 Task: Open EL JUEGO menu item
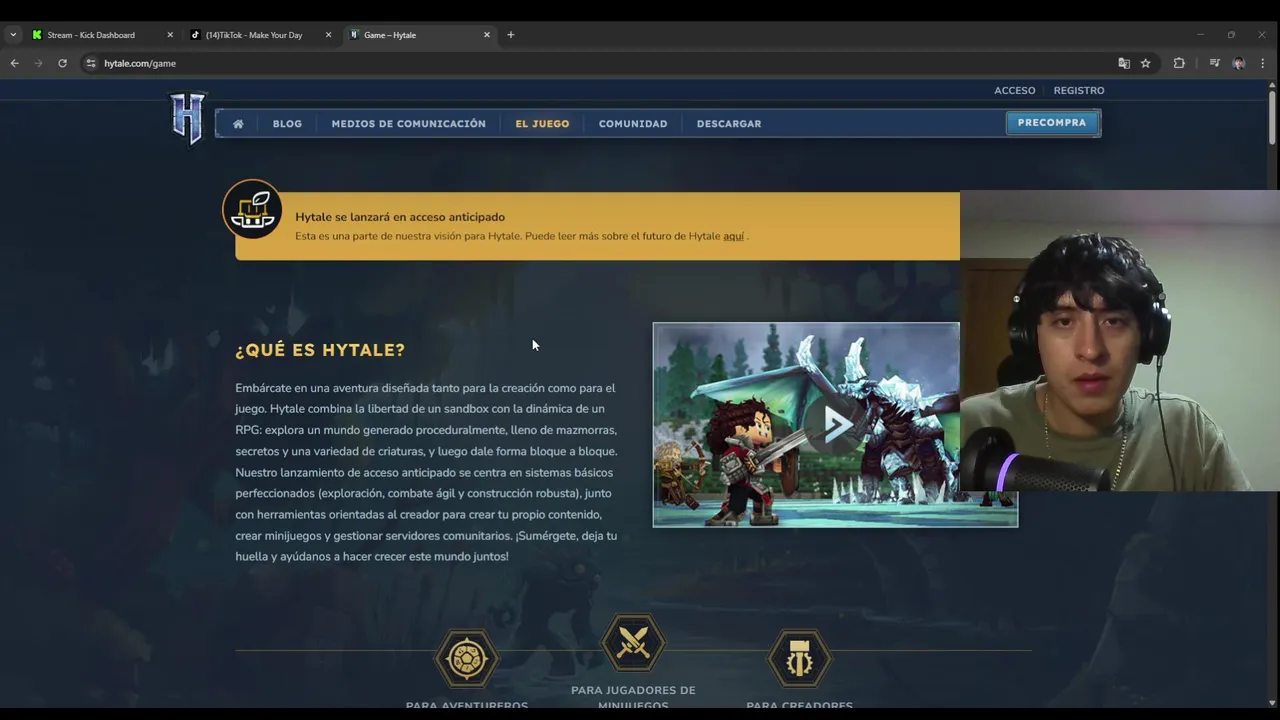pos(542,124)
